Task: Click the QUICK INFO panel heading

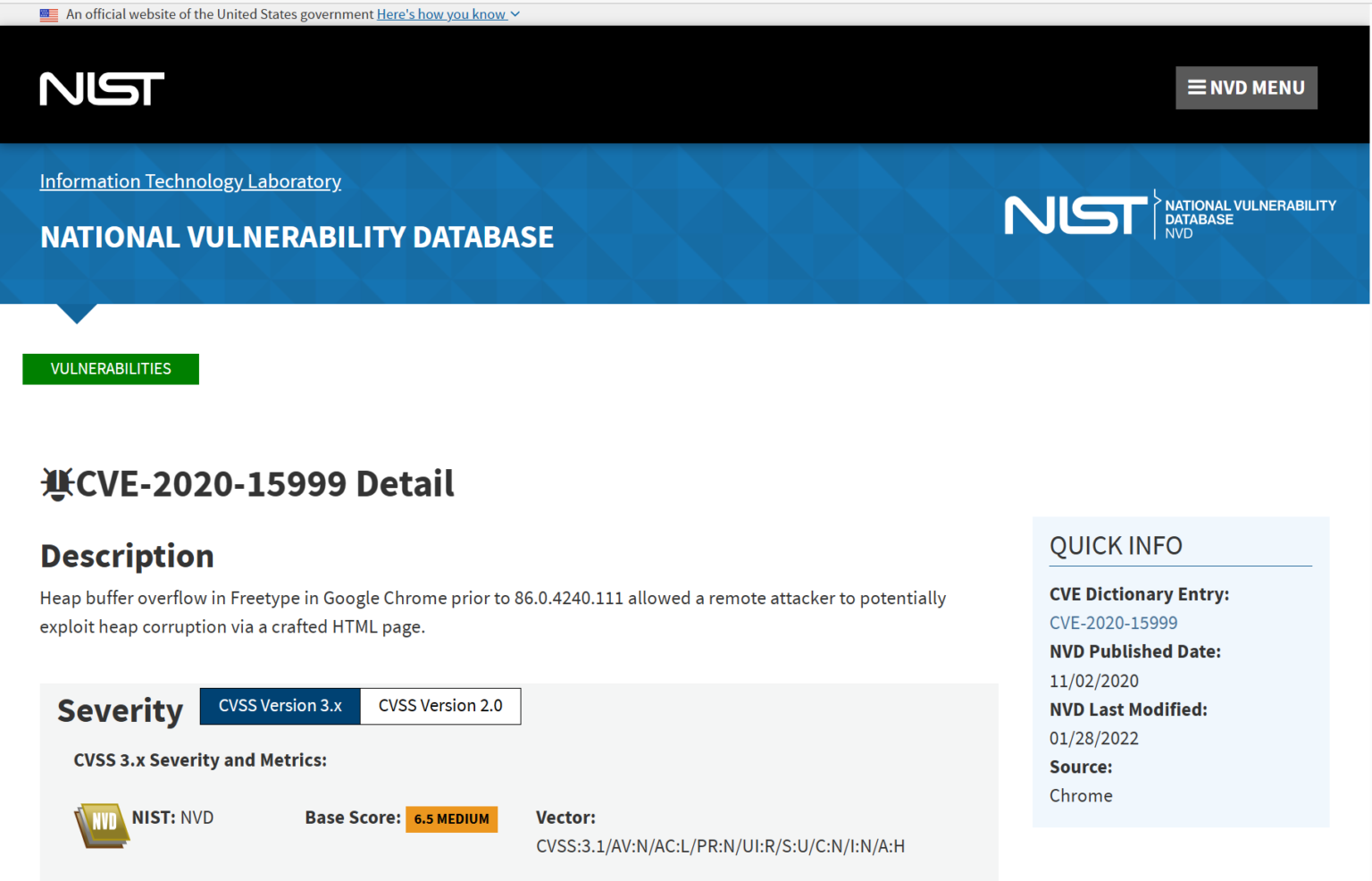Action: click(1116, 546)
